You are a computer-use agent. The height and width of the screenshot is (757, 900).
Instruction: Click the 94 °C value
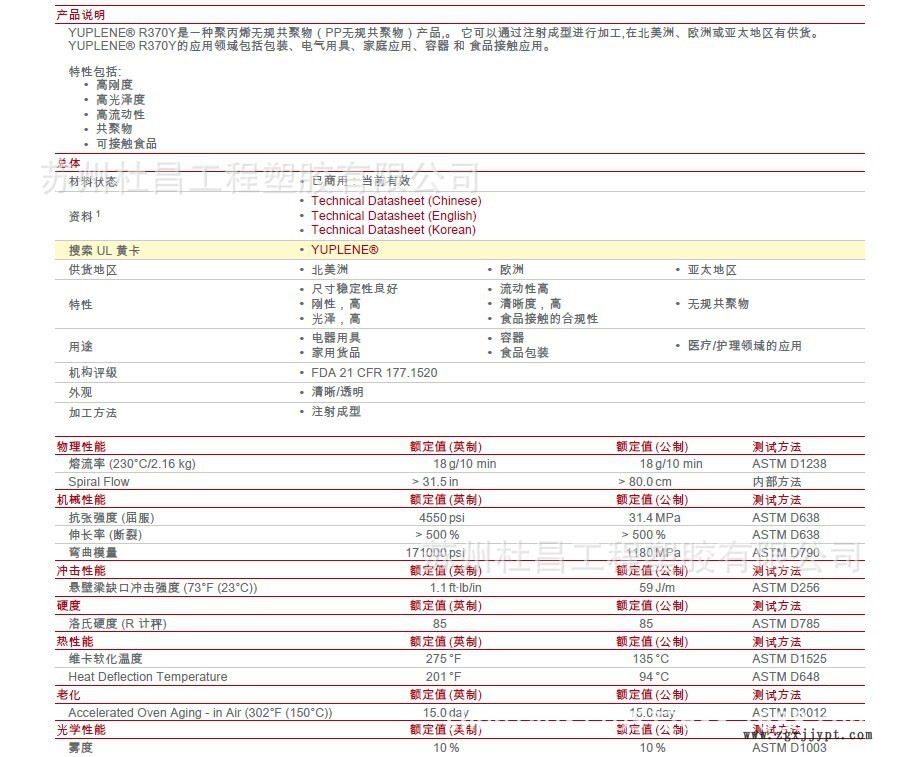[x=654, y=677]
